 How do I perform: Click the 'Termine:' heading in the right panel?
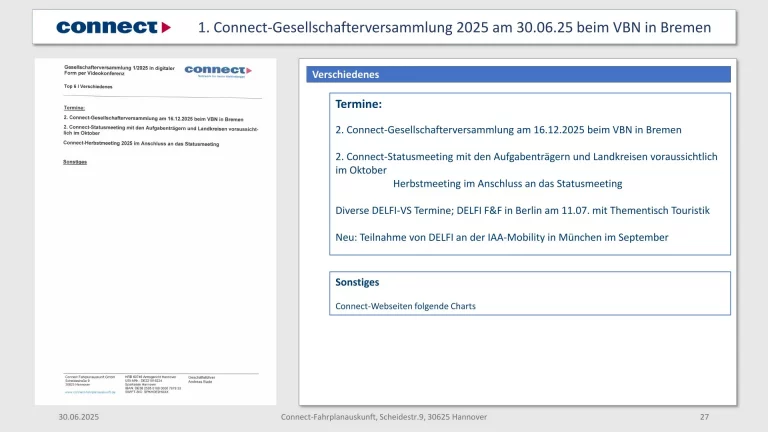358,104
